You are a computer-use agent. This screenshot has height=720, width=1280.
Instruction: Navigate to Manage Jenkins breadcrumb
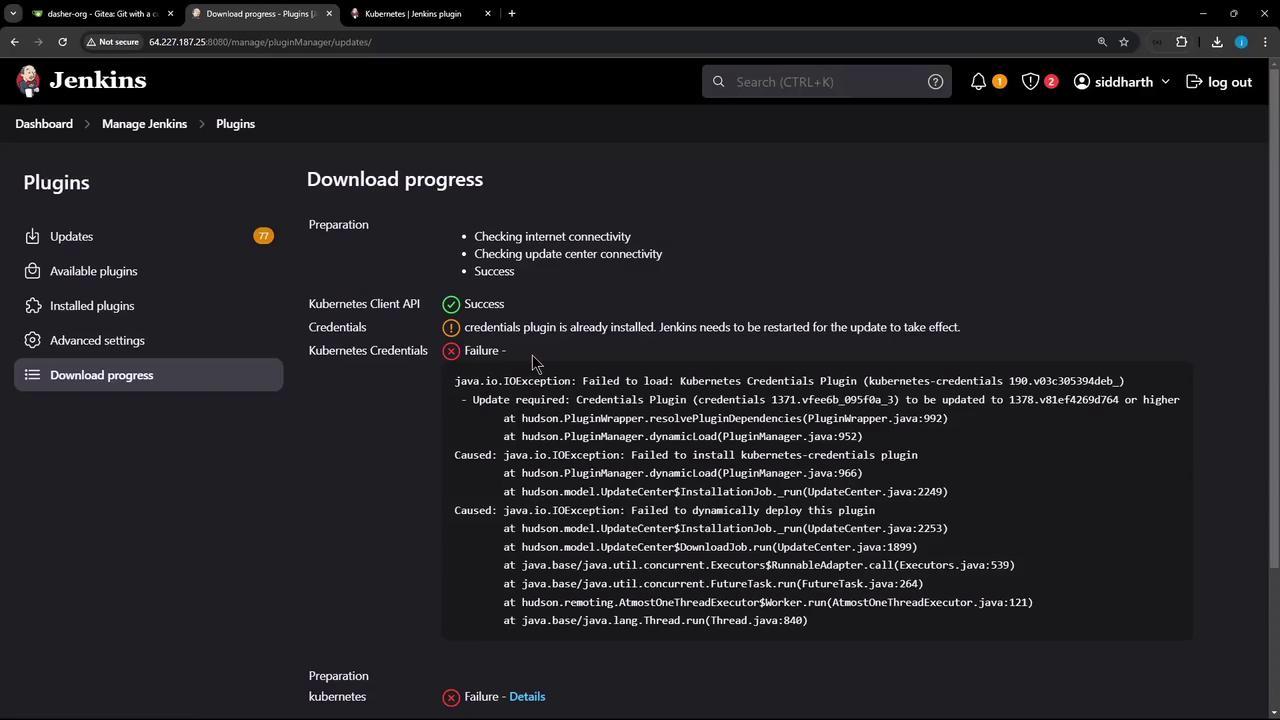tap(144, 124)
